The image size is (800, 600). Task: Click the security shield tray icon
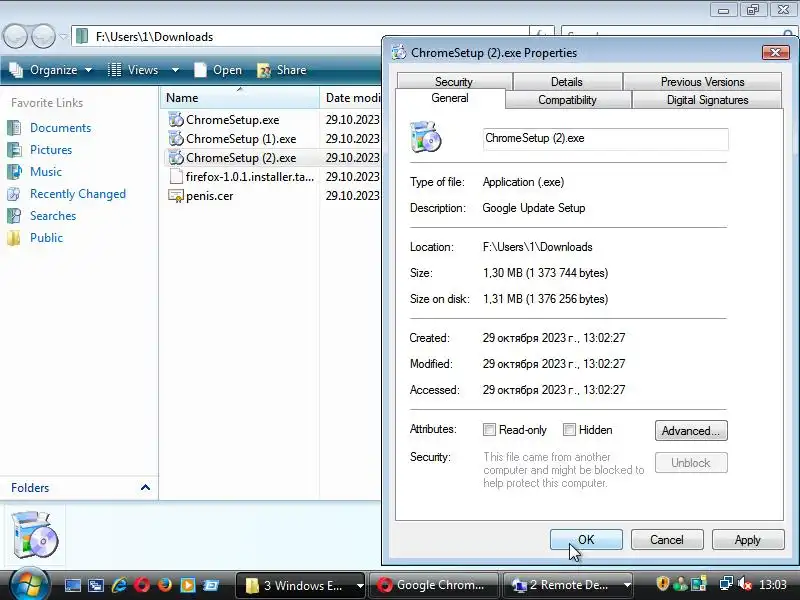coord(662,584)
